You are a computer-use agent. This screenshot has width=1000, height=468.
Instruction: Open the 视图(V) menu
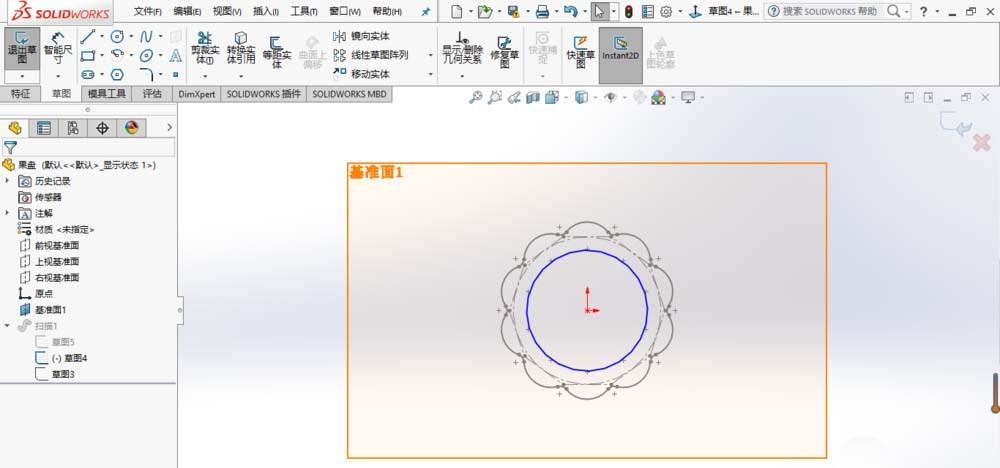[226, 11]
